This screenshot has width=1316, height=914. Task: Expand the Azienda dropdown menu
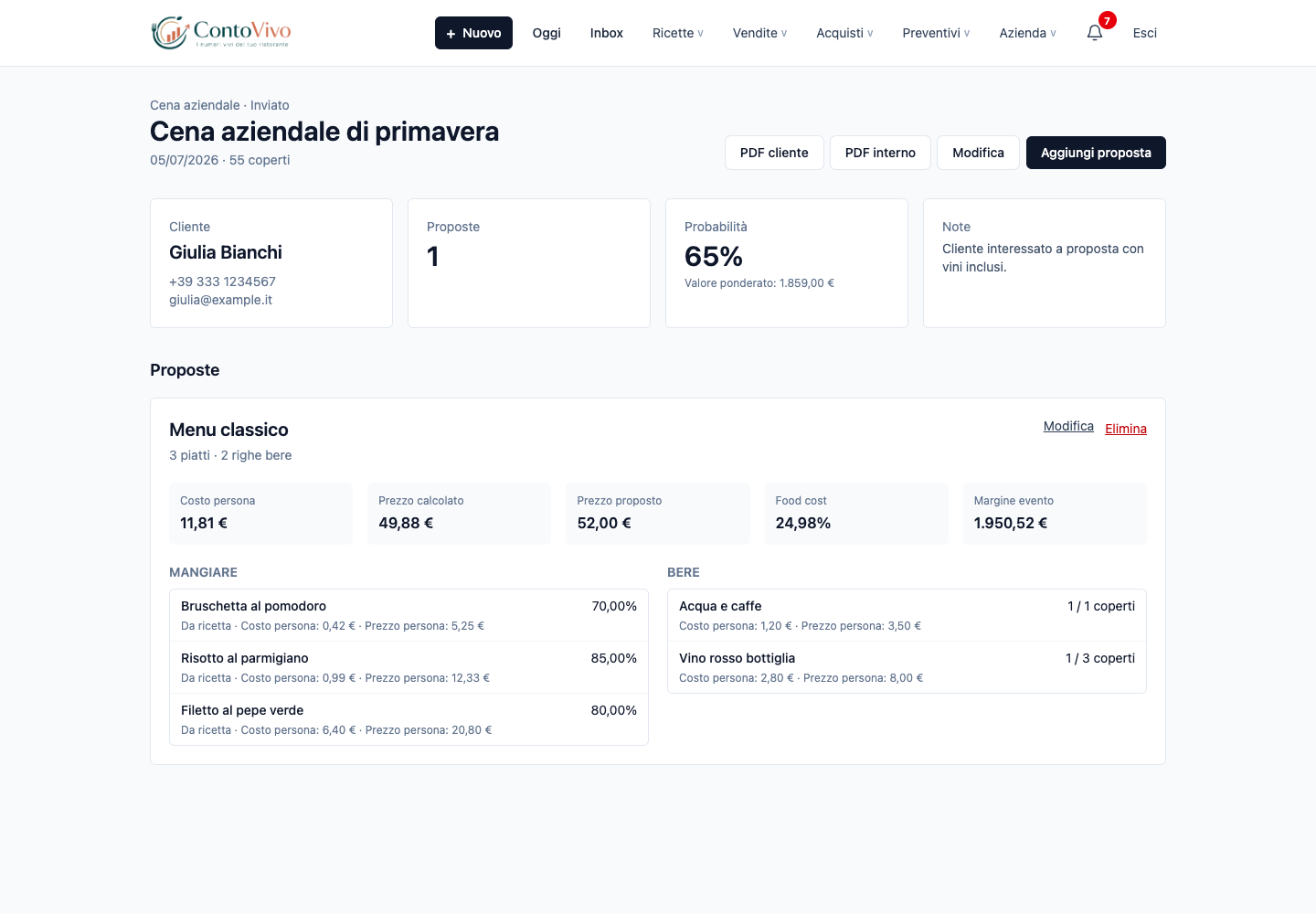click(1027, 33)
